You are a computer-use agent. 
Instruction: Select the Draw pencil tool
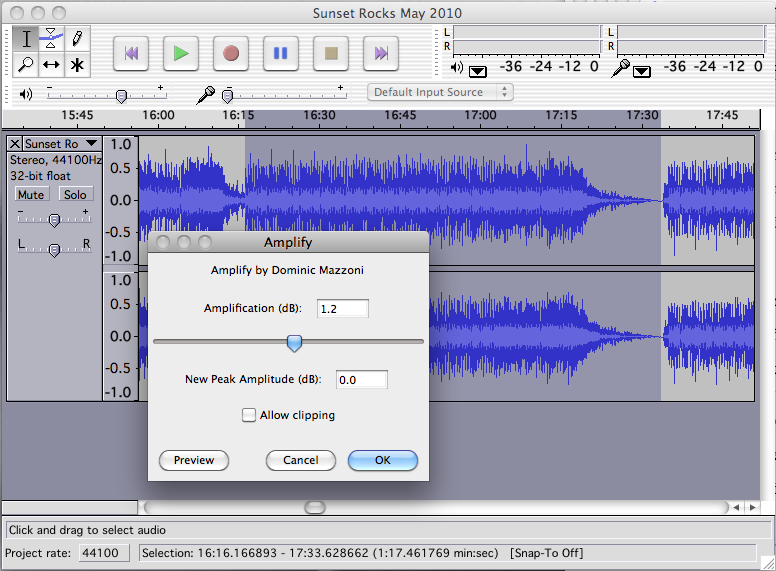click(77, 38)
